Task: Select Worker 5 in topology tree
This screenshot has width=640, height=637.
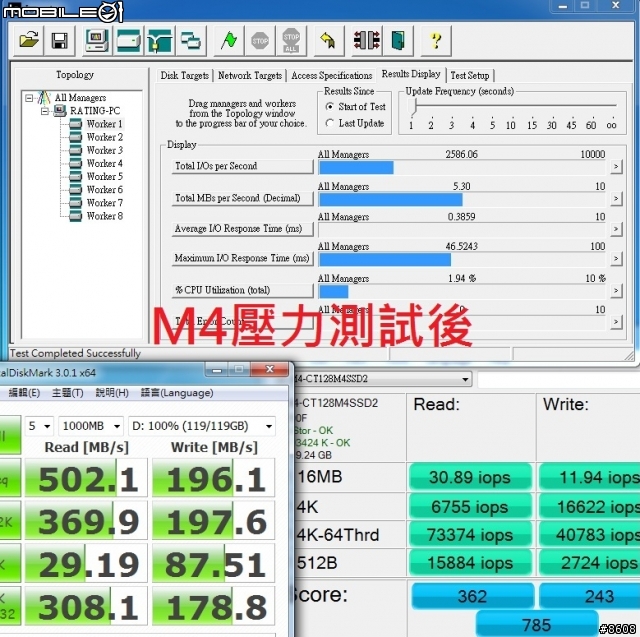Action: click(104, 177)
